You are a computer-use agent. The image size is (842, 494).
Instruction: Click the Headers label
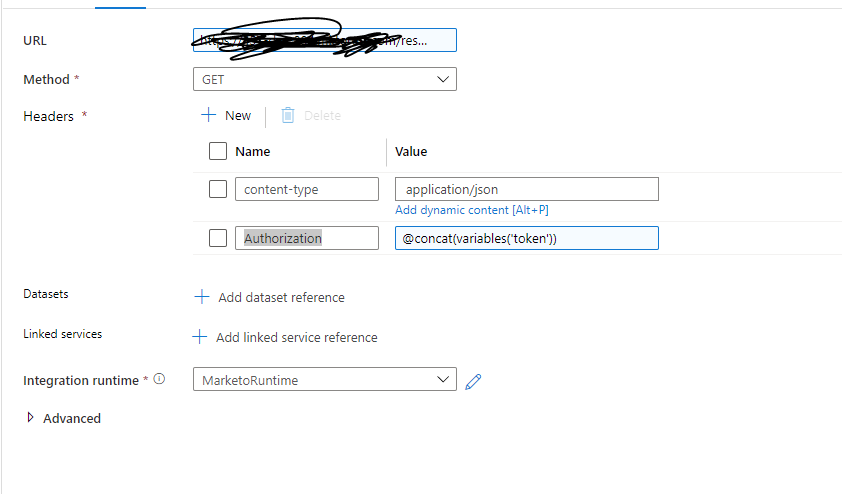[48, 117]
